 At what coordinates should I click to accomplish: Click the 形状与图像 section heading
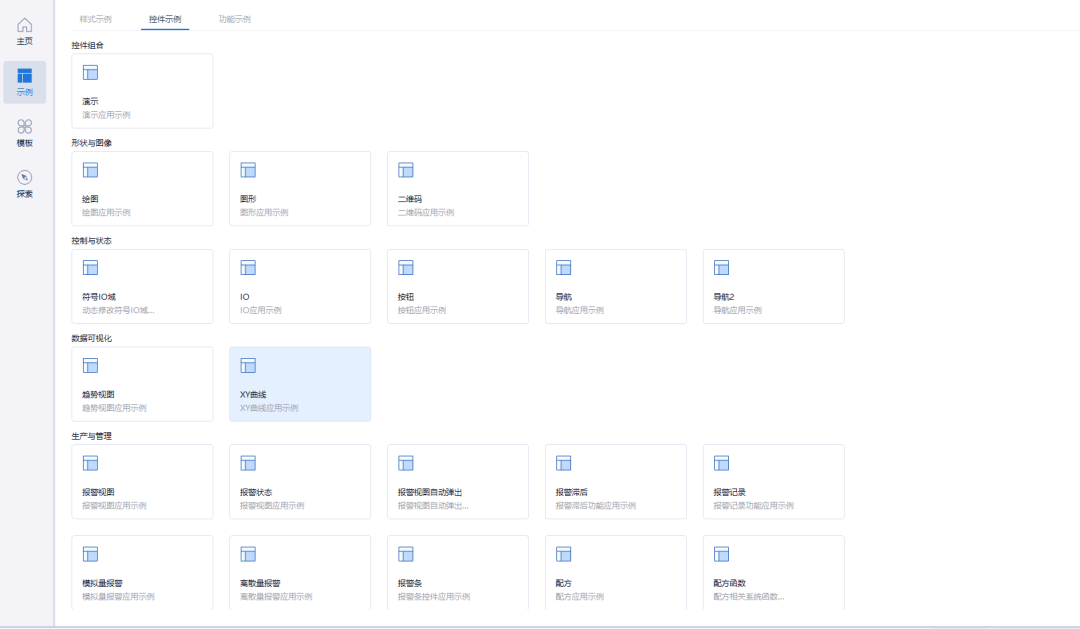coord(92,143)
